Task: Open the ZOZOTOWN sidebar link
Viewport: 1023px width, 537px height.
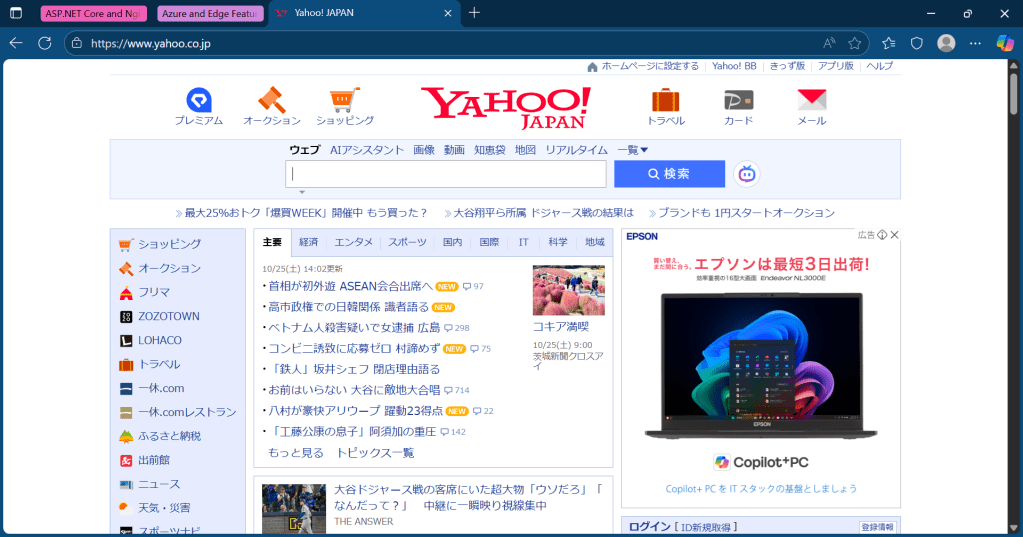Action: [x=168, y=316]
